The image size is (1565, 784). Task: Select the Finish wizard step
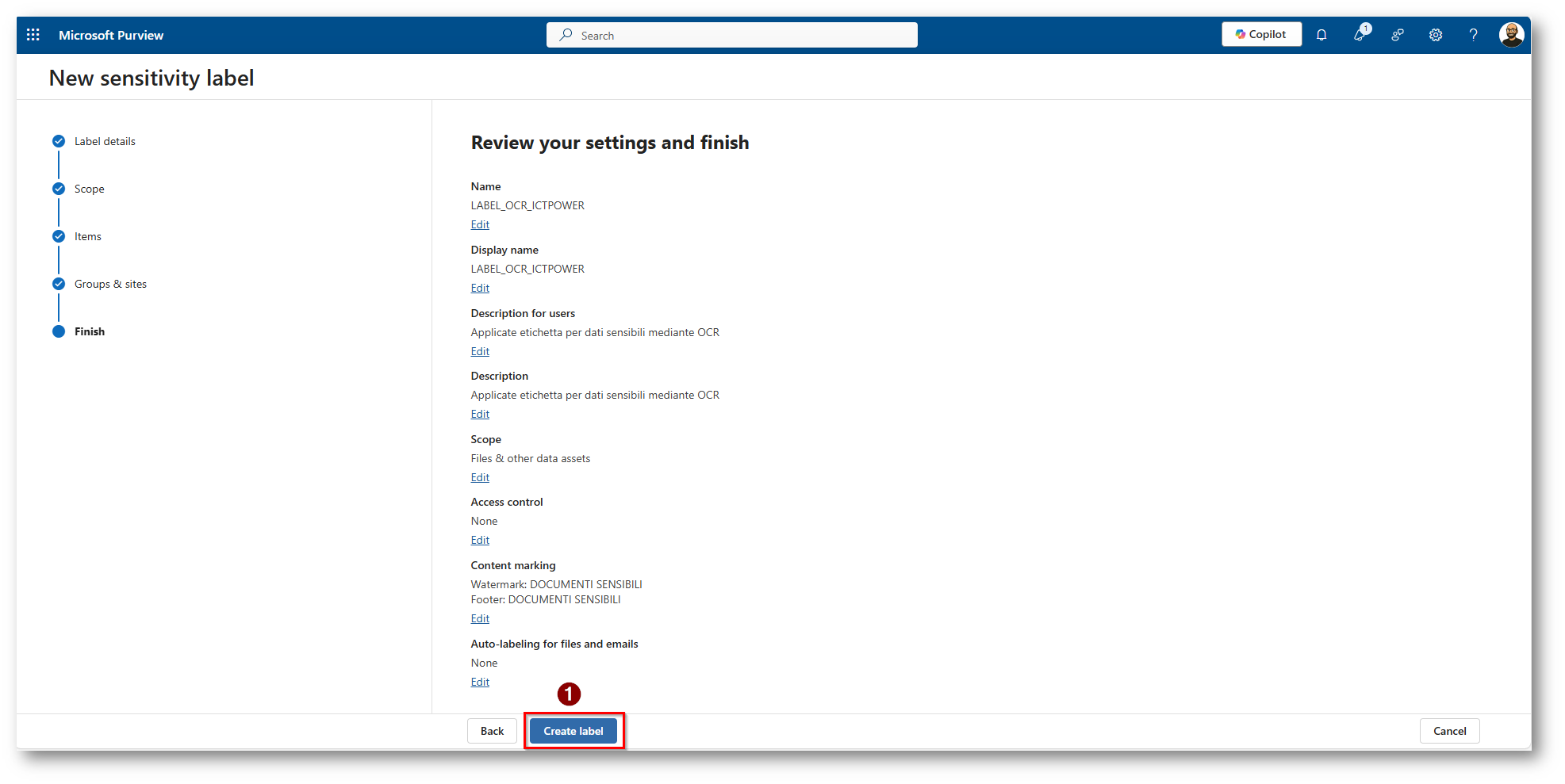pos(90,331)
